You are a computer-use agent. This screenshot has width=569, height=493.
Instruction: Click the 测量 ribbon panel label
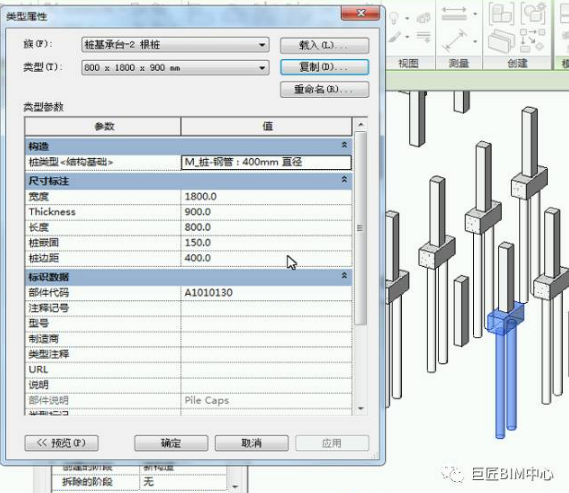(459, 63)
